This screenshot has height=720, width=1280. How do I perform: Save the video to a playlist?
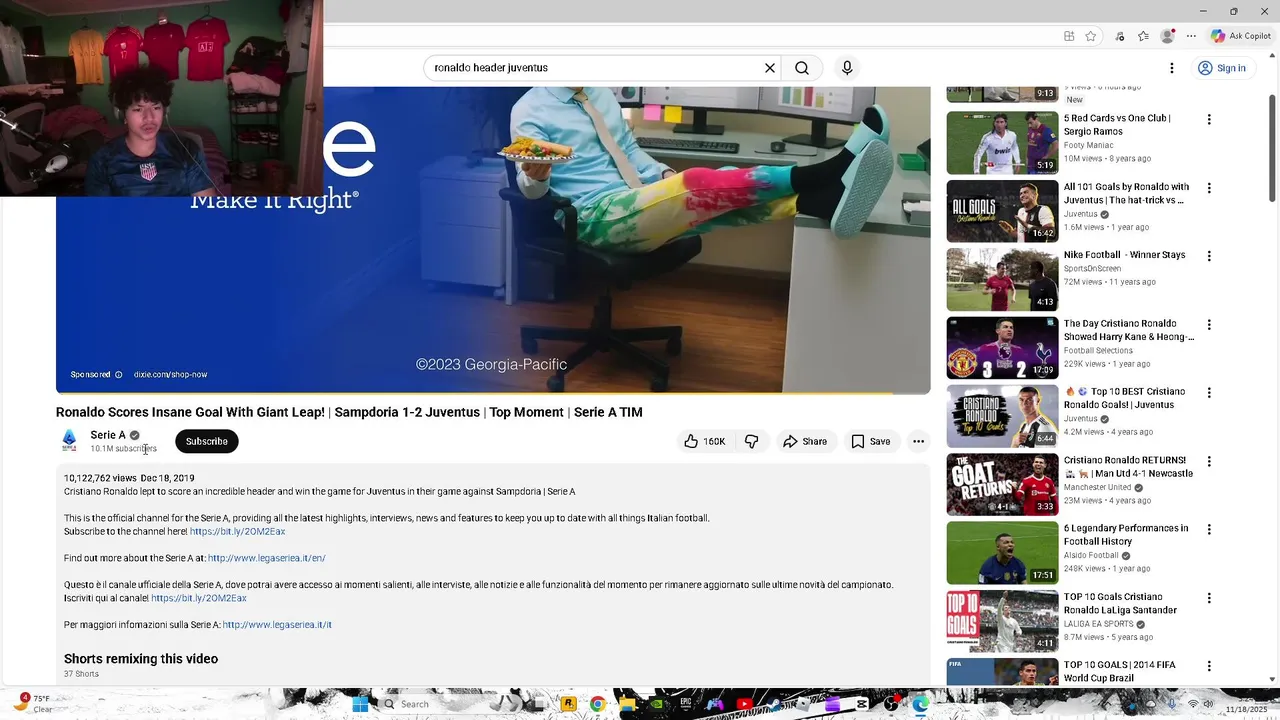(870, 441)
